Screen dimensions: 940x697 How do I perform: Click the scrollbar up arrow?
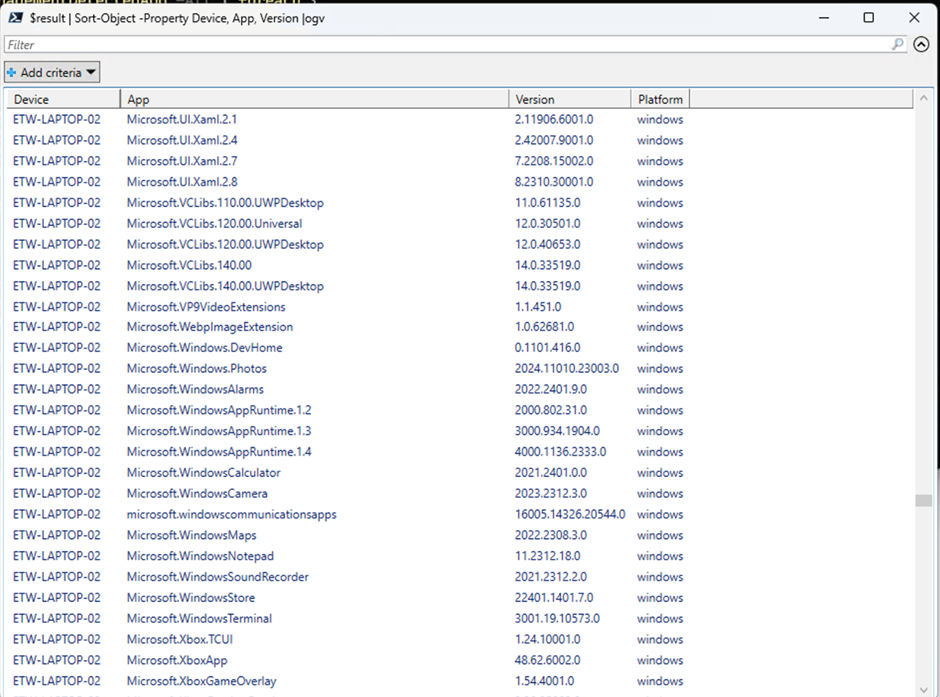click(924, 98)
